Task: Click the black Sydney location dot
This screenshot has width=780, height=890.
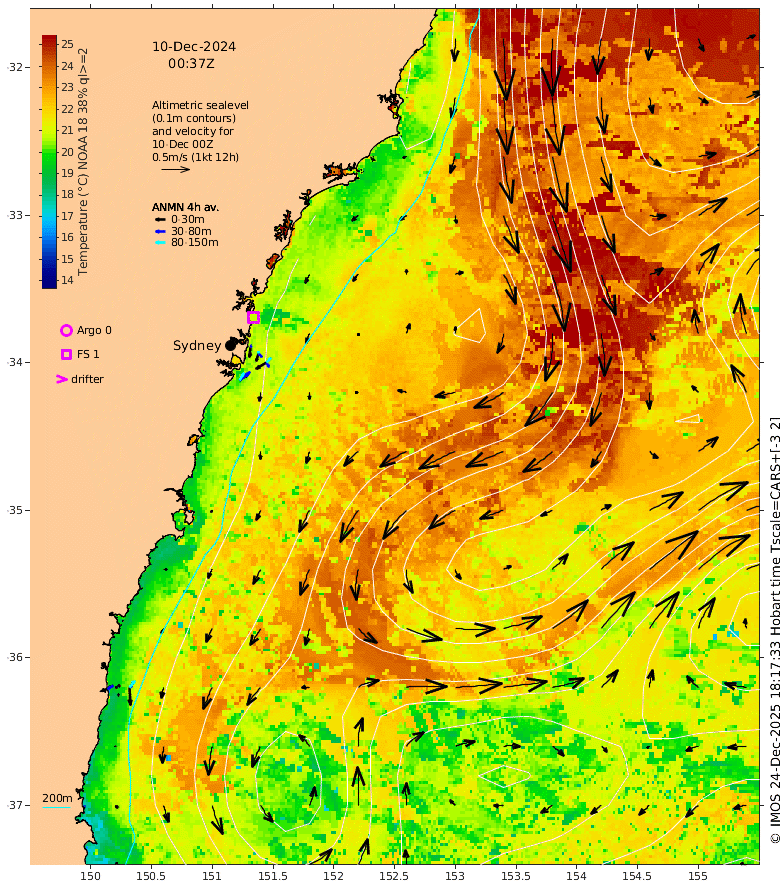Action: coord(230,345)
